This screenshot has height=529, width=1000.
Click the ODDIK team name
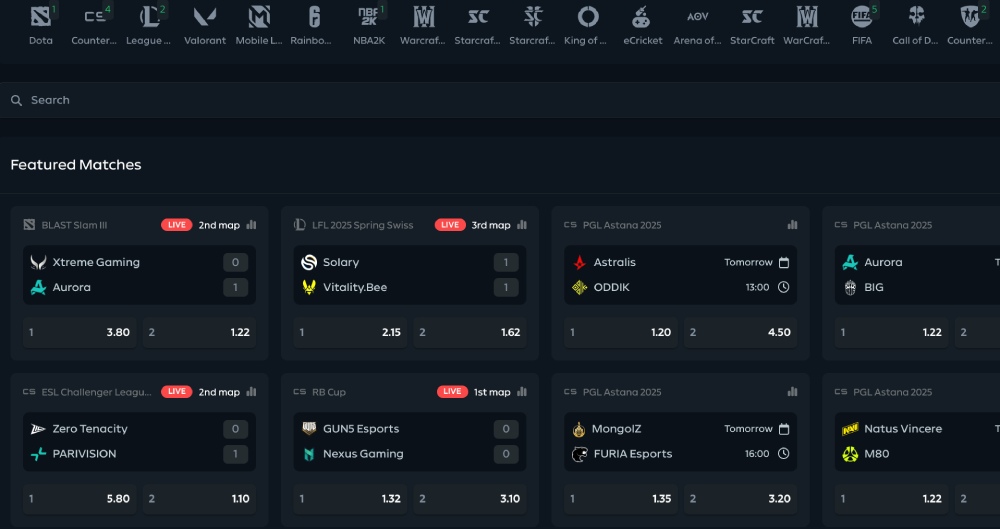pyautogui.click(x=611, y=287)
